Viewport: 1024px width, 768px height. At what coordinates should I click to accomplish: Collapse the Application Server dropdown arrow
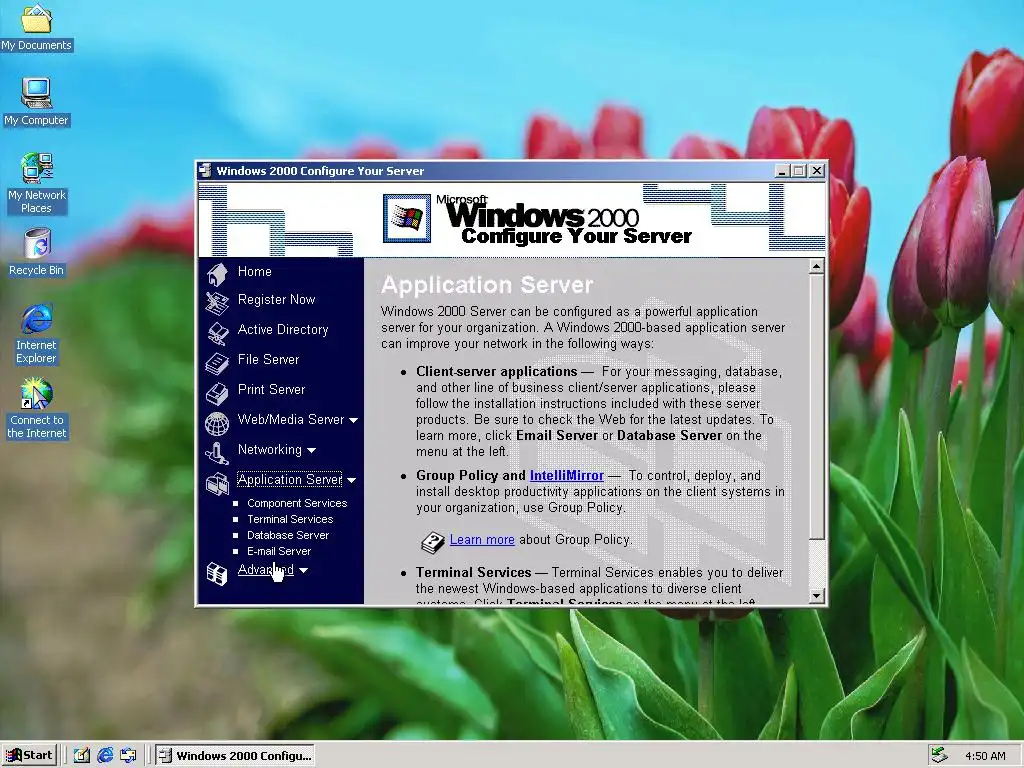pyautogui.click(x=352, y=481)
